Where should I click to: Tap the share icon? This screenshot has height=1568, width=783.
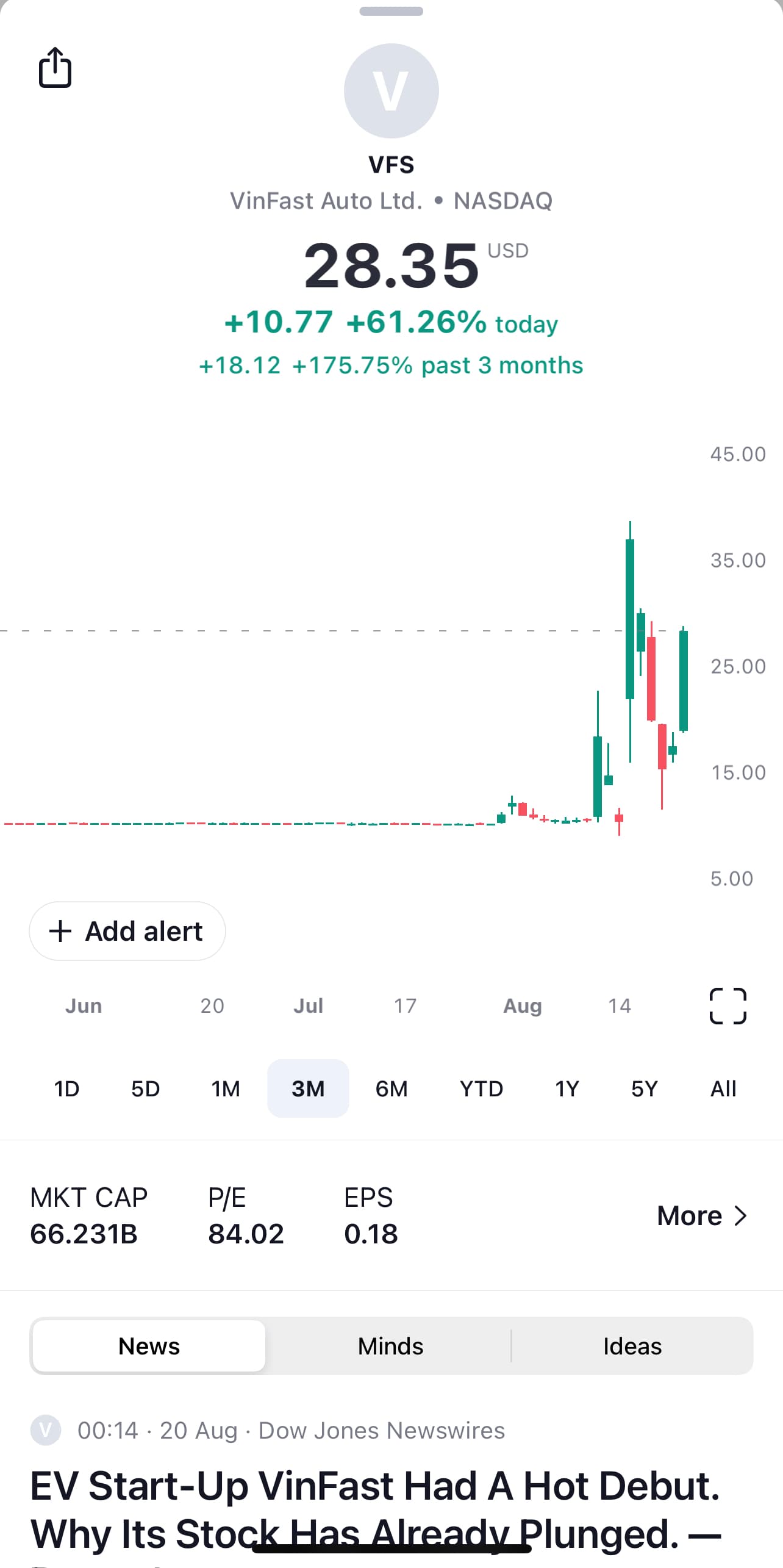pyautogui.click(x=55, y=68)
